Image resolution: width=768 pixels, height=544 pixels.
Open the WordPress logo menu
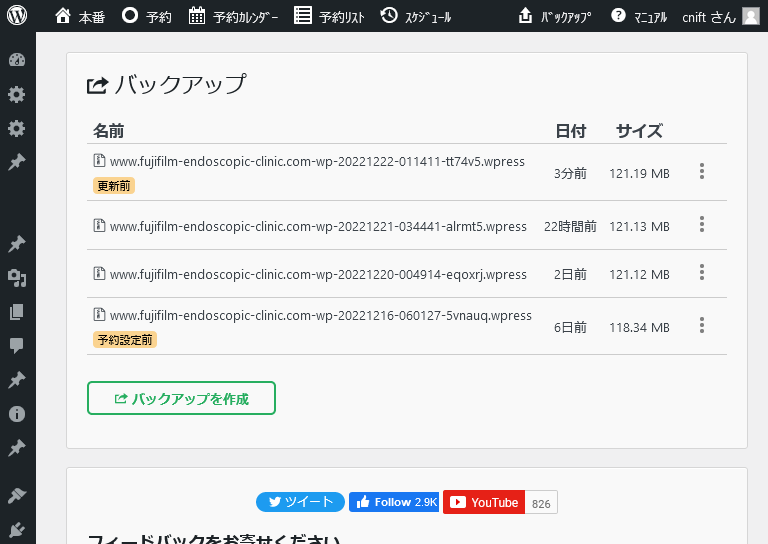[17, 16]
